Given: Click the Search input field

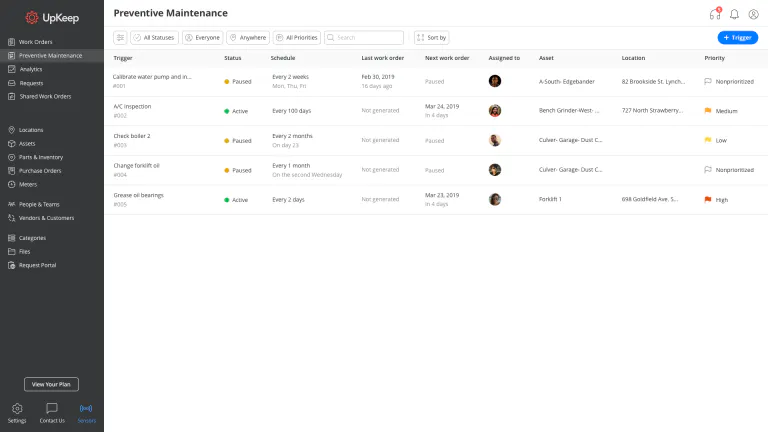Looking at the screenshot, I should click(364, 38).
